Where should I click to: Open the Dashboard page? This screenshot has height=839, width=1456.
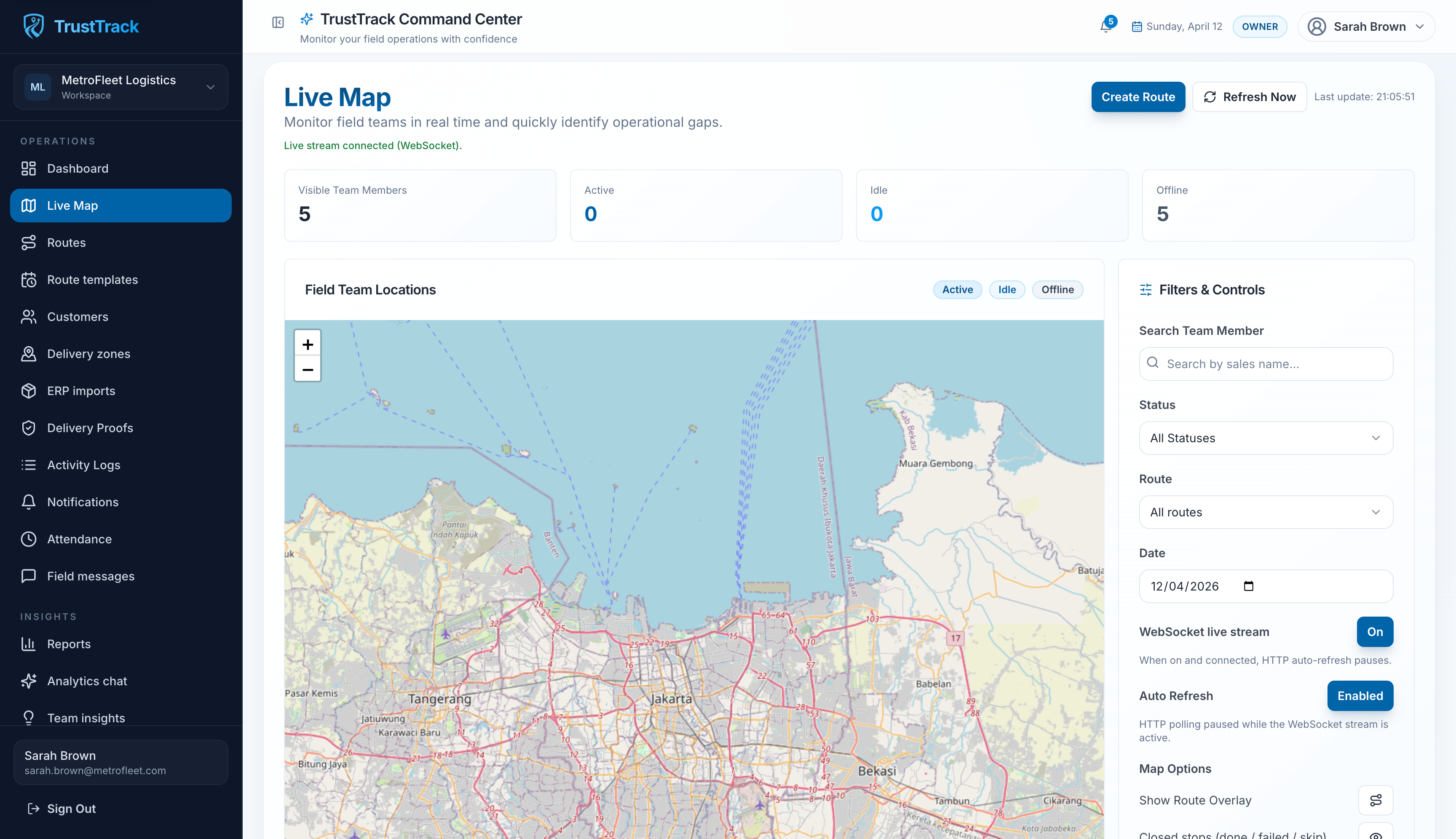(121, 168)
